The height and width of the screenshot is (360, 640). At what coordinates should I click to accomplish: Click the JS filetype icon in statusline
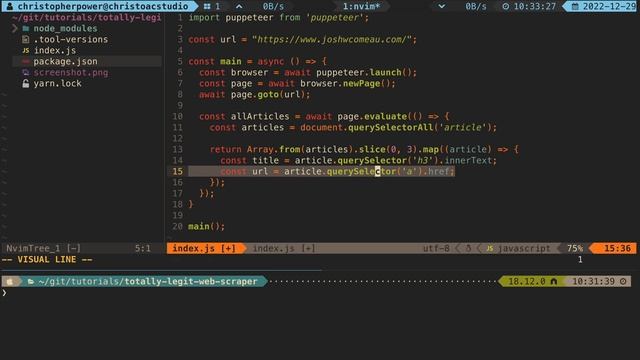[x=489, y=248]
